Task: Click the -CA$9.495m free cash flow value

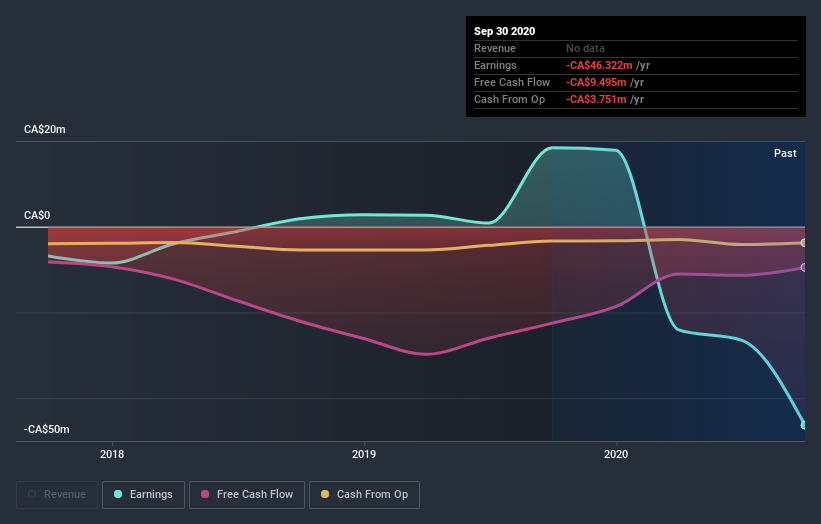Action: pyautogui.click(x=596, y=82)
